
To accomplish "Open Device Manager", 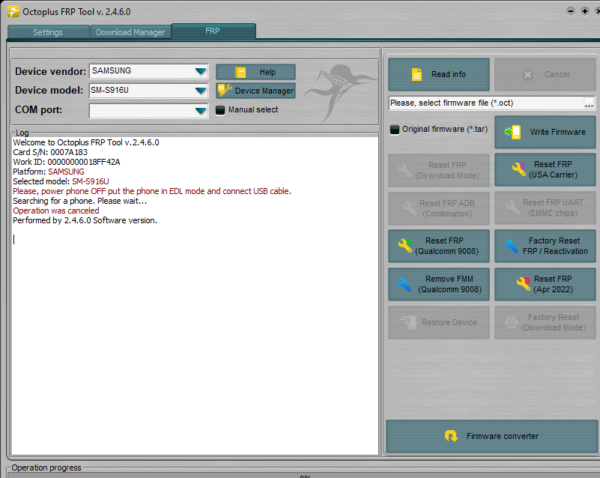I will coord(256,91).
